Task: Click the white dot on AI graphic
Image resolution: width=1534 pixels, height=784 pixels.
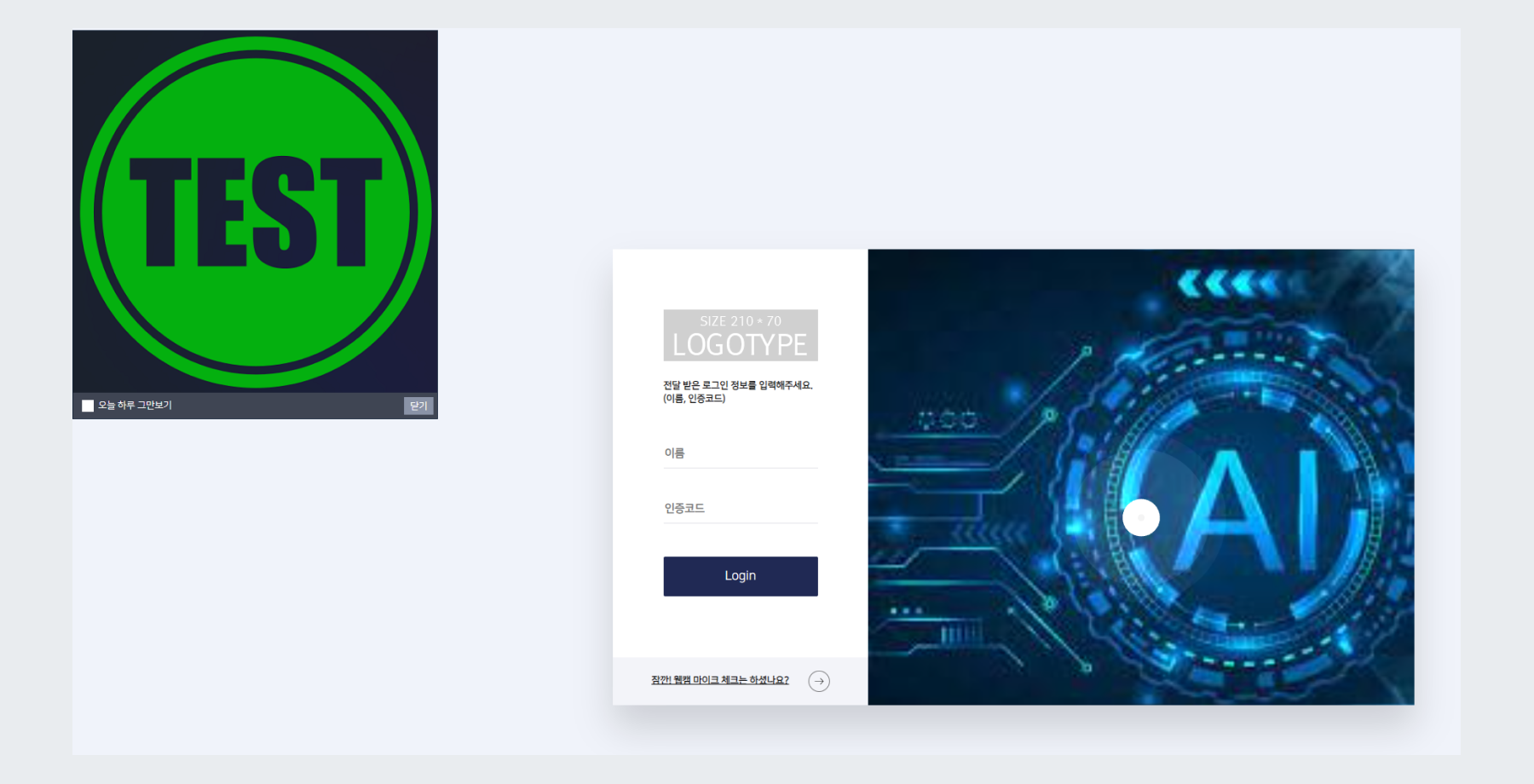Action: (x=1141, y=517)
